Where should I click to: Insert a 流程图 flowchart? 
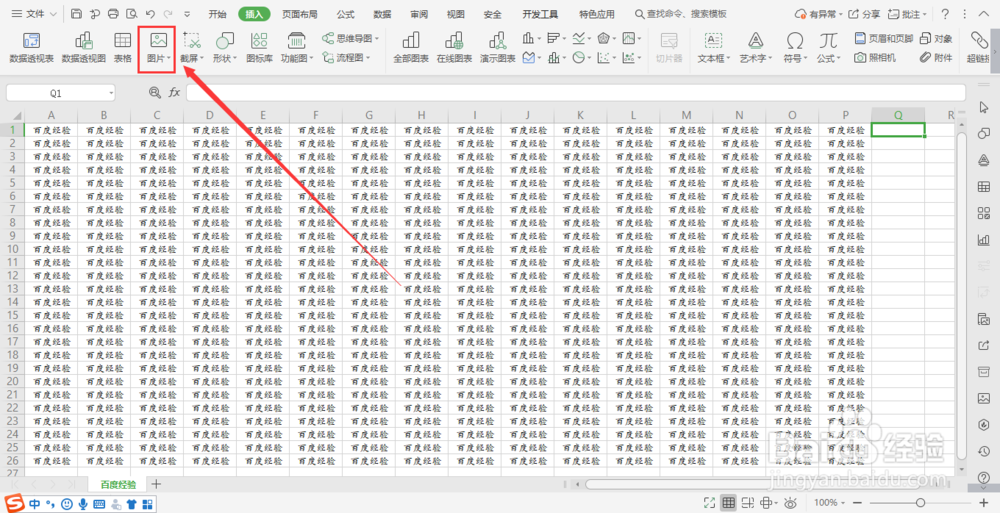click(x=346, y=57)
